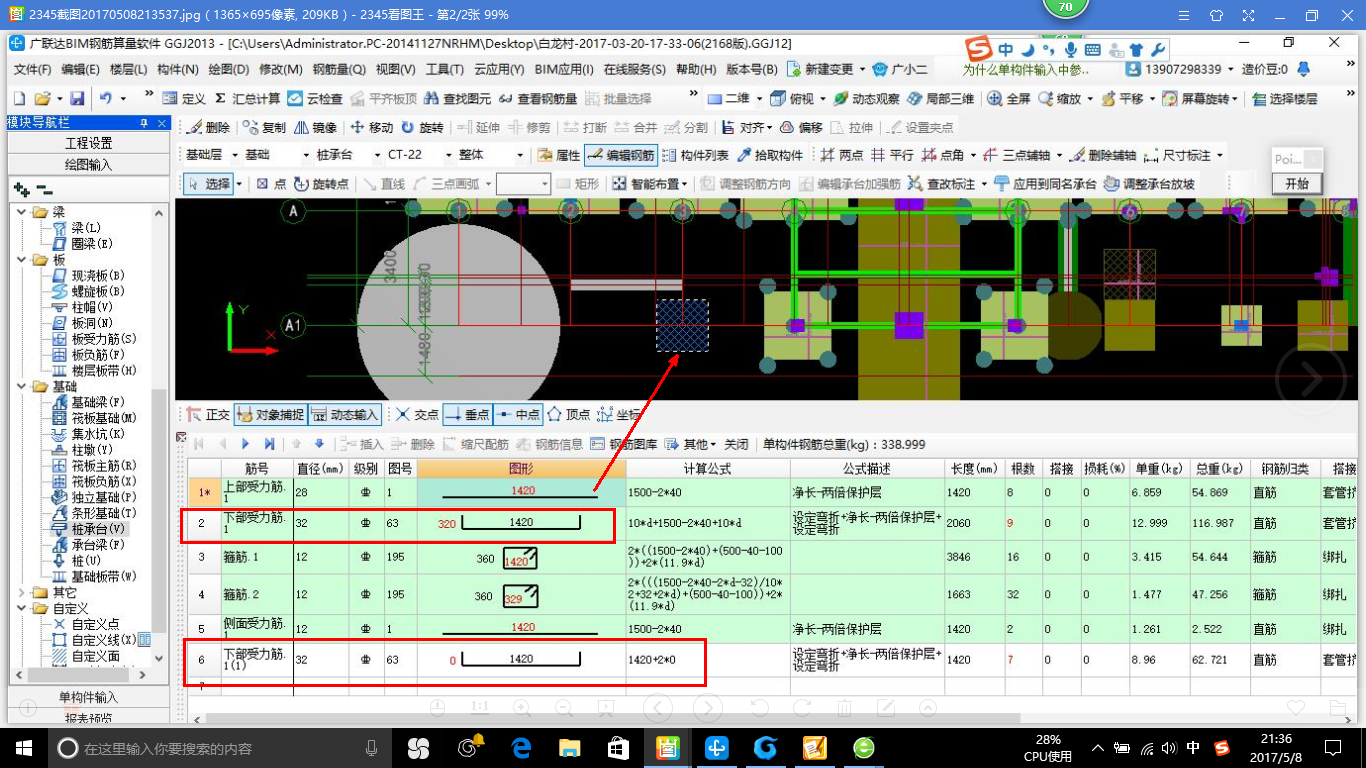Click the 汇总计算 sum calculate tool
1366x768 pixels.
[247, 99]
